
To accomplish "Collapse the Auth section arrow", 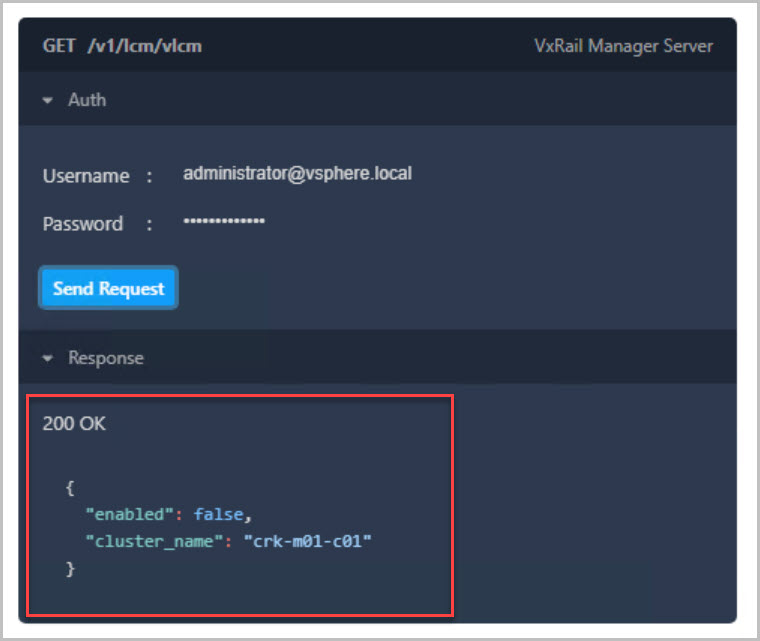I will click(48, 100).
